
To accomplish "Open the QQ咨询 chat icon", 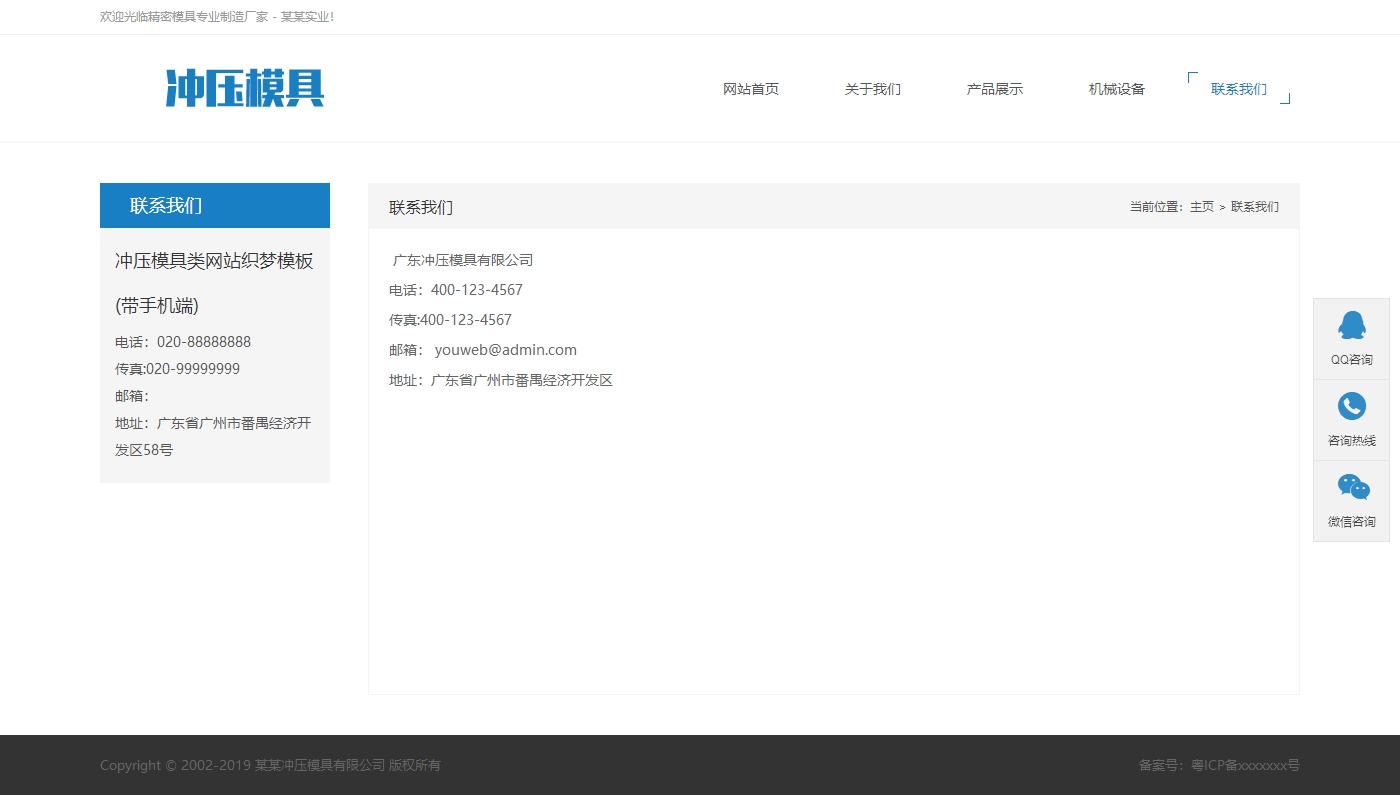I will point(1351,339).
